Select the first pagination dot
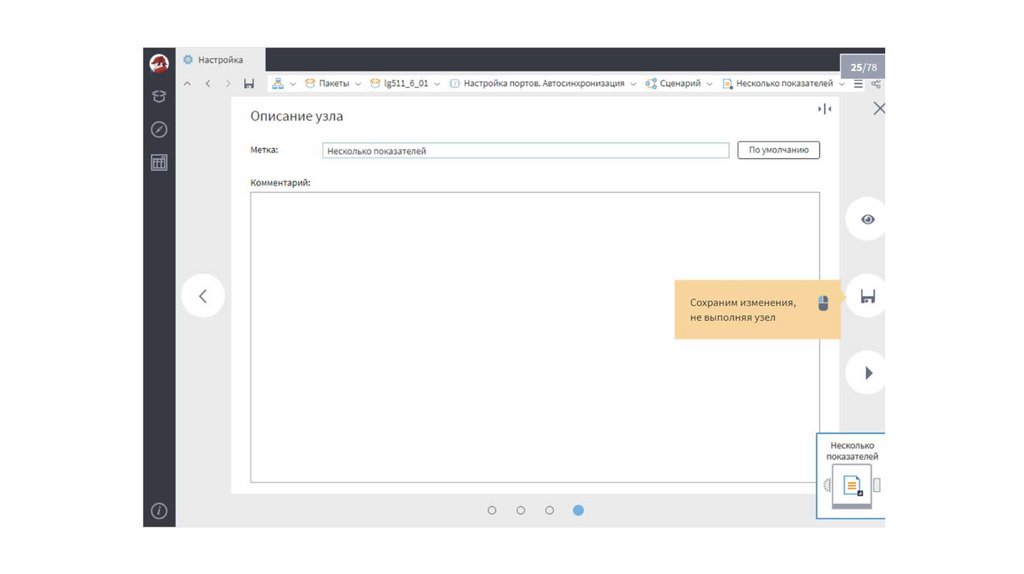Screen dimensions: 1024x574 (x=492, y=510)
